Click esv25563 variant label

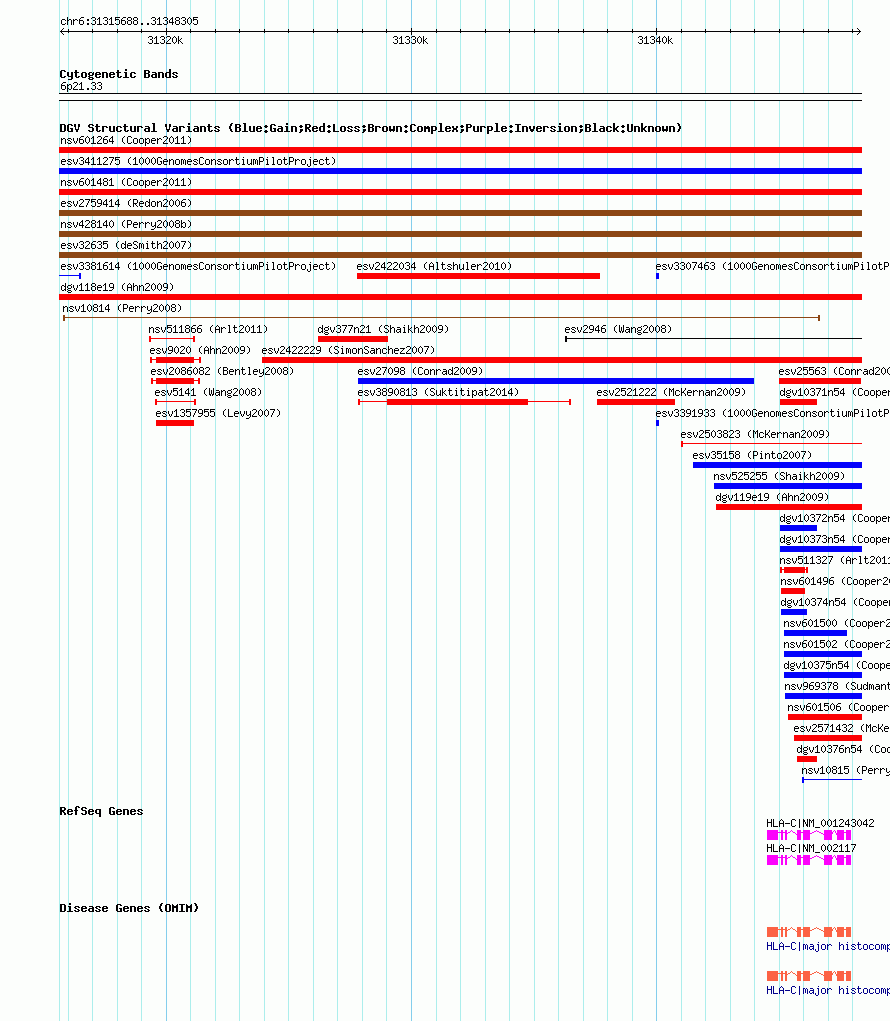(834, 371)
